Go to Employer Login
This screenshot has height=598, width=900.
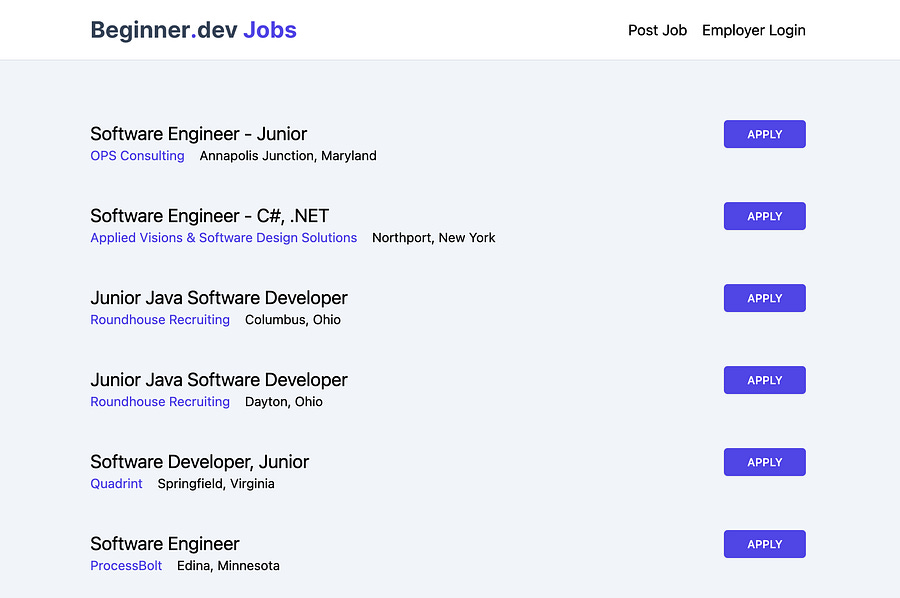pos(754,30)
